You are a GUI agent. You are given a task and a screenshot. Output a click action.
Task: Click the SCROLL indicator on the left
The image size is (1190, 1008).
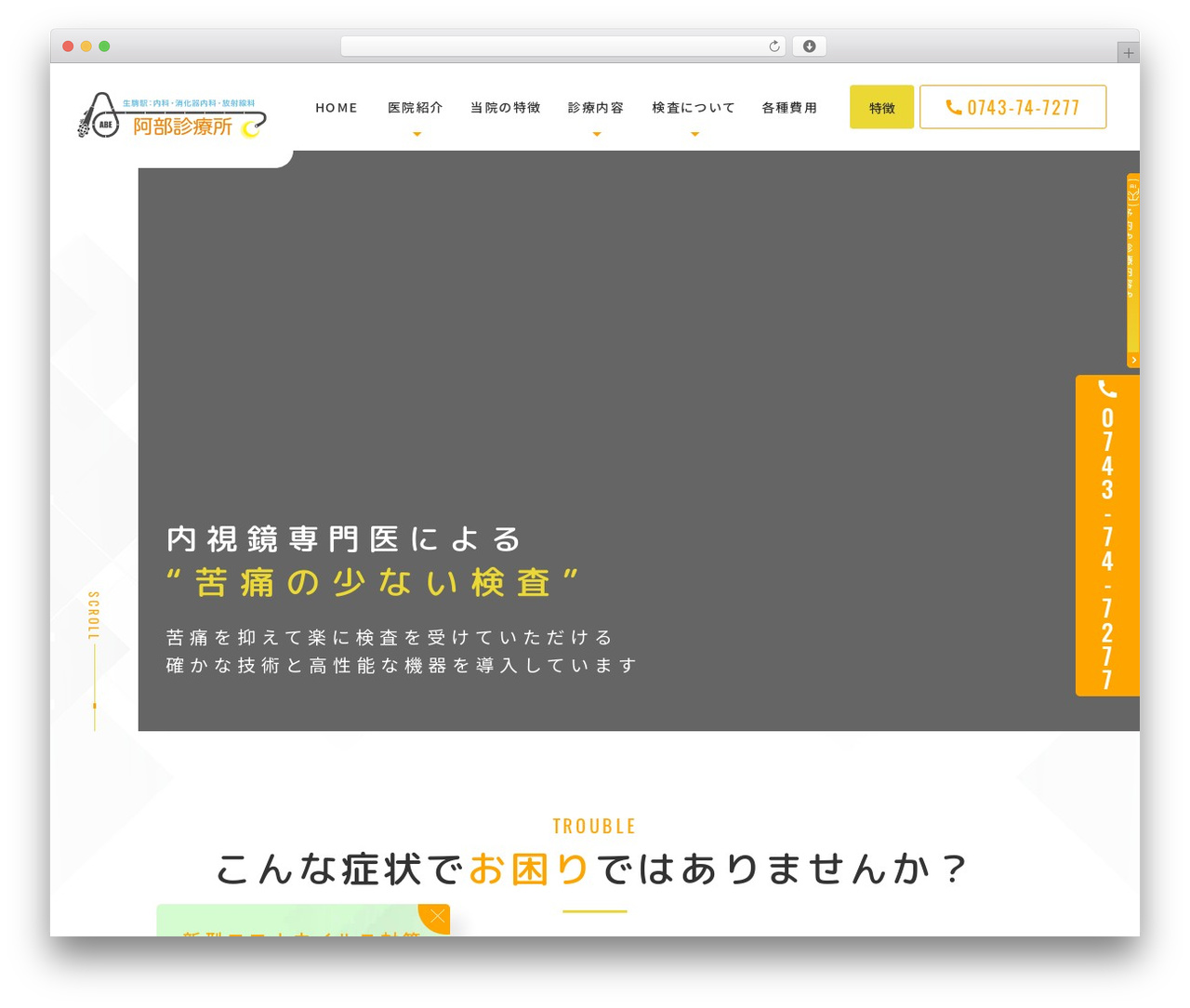pyautogui.click(x=94, y=660)
